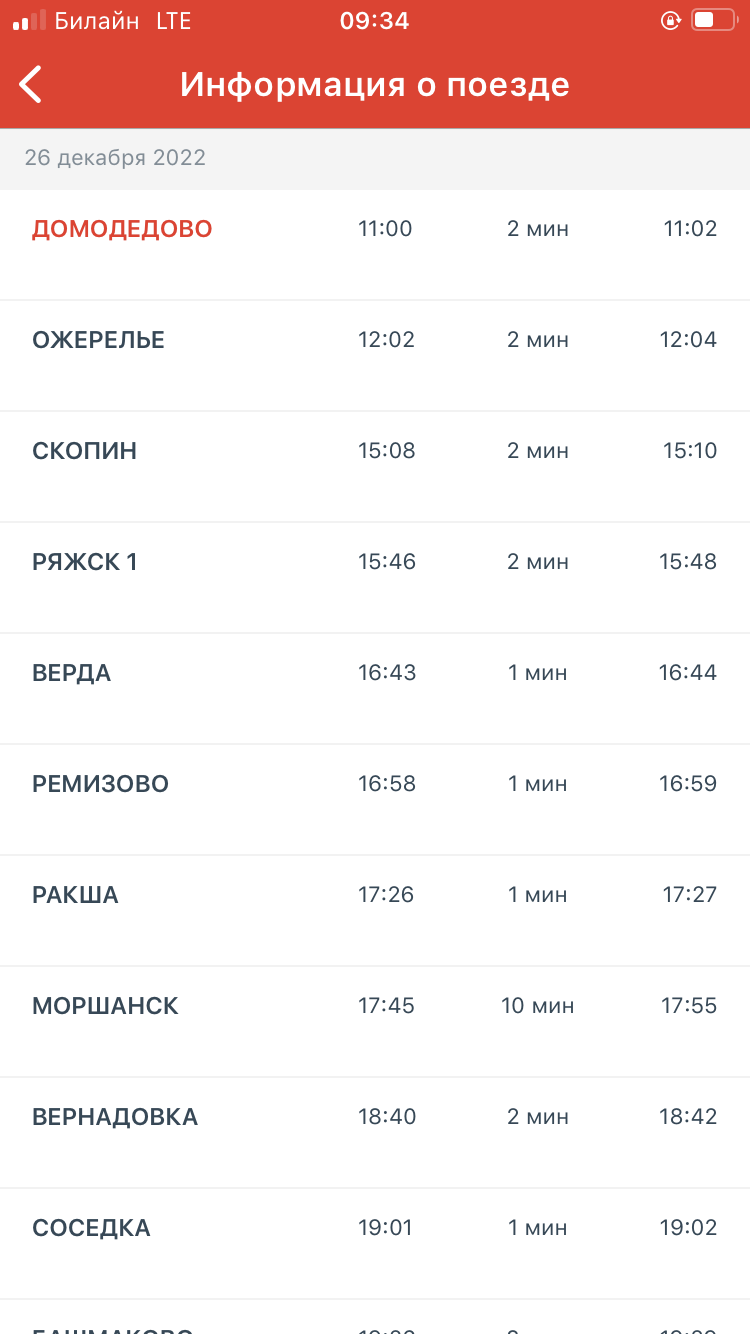Select the ОЖЕРЕЛЬЕ station row
The height and width of the screenshot is (1334, 750).
(x=375, y=356)
